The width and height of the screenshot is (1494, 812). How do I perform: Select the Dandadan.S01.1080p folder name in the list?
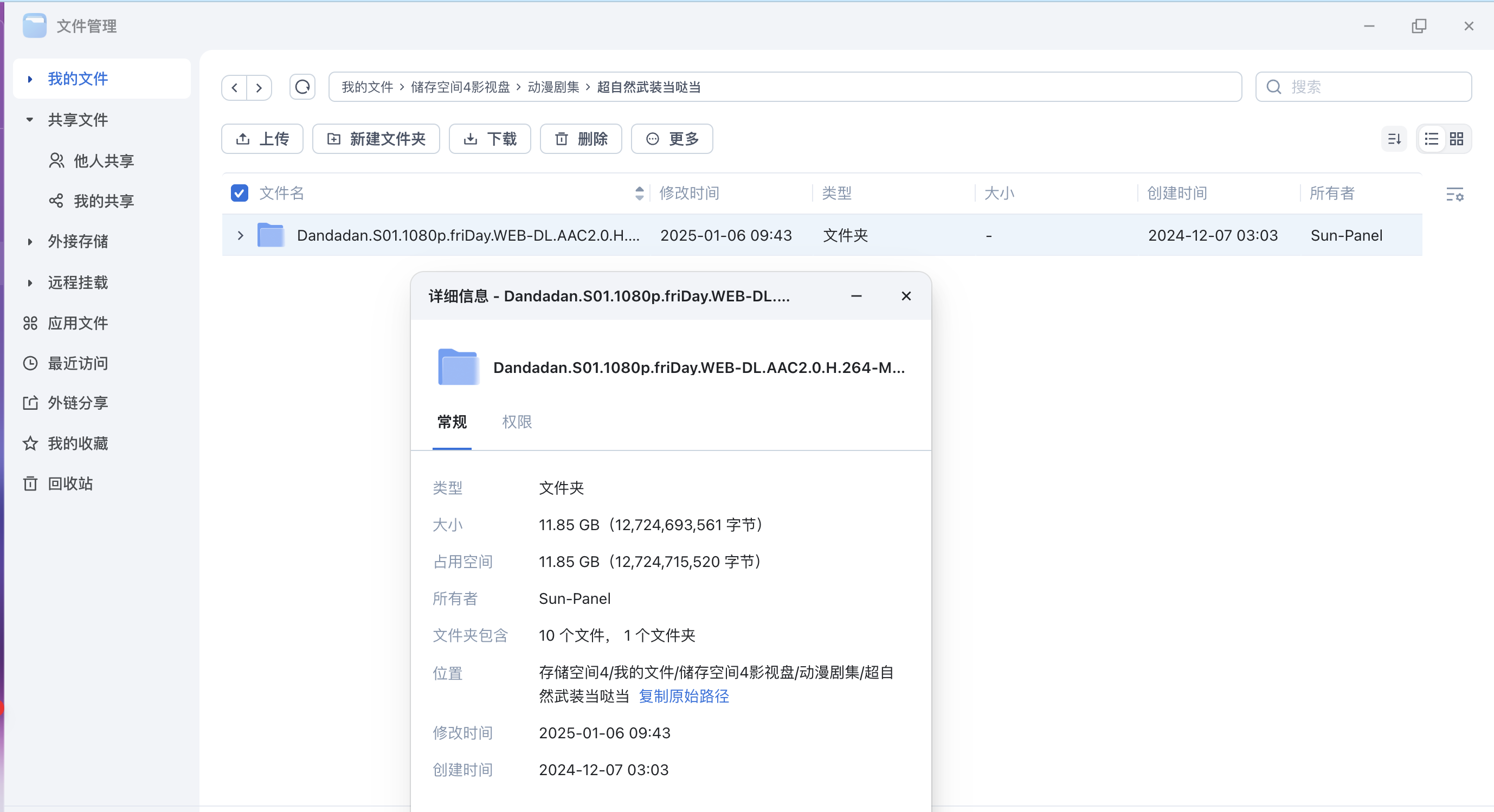[x=468, y=235]
